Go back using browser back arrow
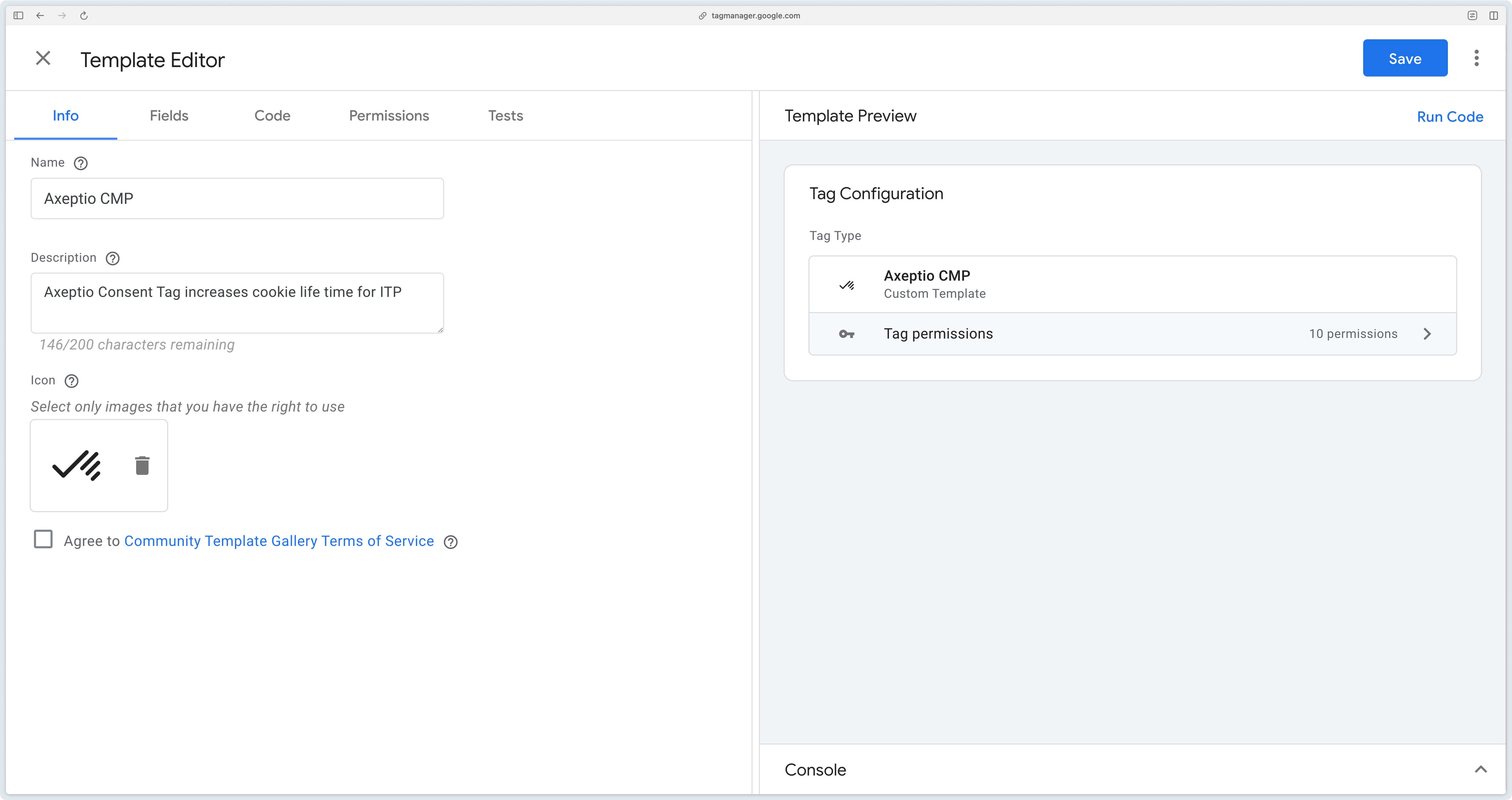This screenshot has width=1512, height=800. click(x=40, y=16)
